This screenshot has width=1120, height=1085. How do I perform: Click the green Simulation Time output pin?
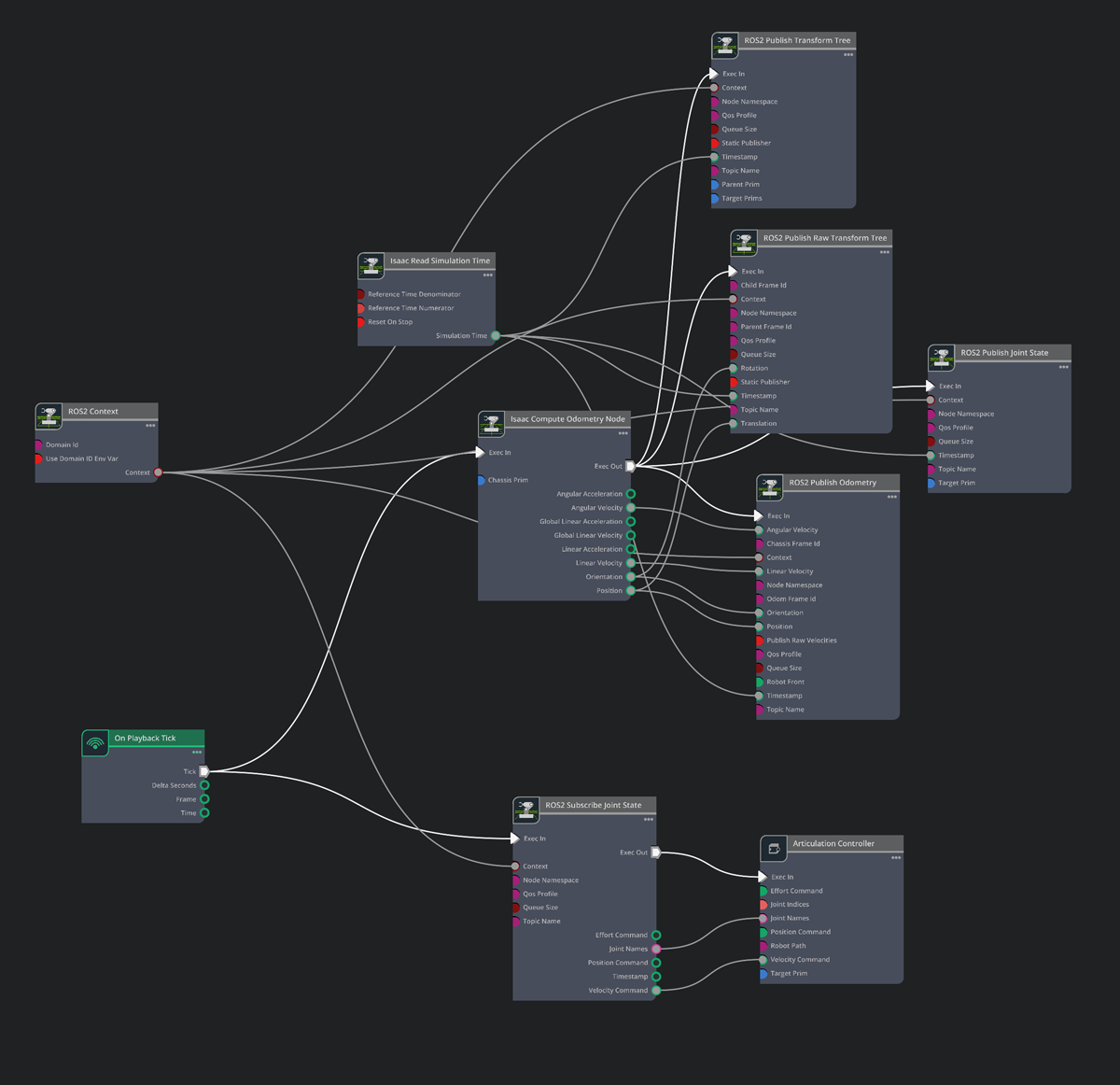(x=494, y=335)
